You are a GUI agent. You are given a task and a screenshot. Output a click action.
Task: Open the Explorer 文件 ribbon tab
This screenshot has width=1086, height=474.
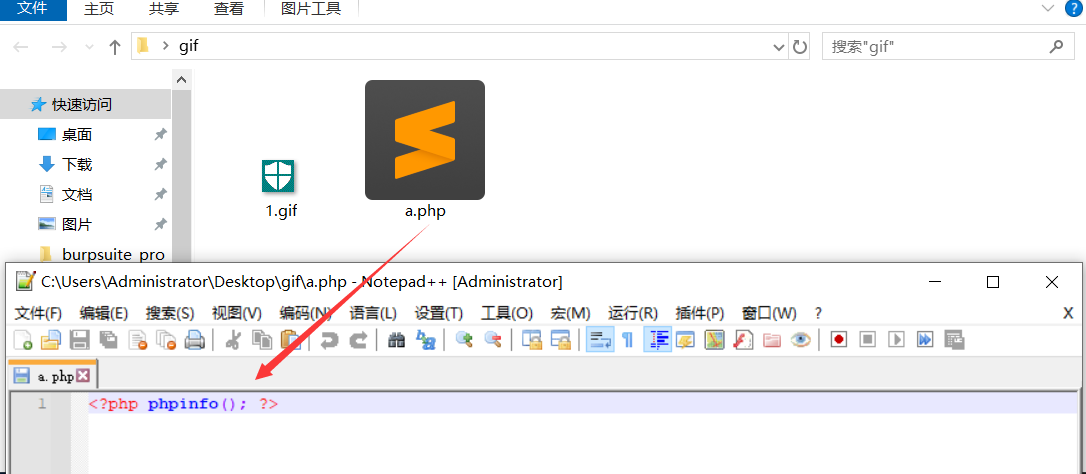pyautogui.click(x=33, y=9)
